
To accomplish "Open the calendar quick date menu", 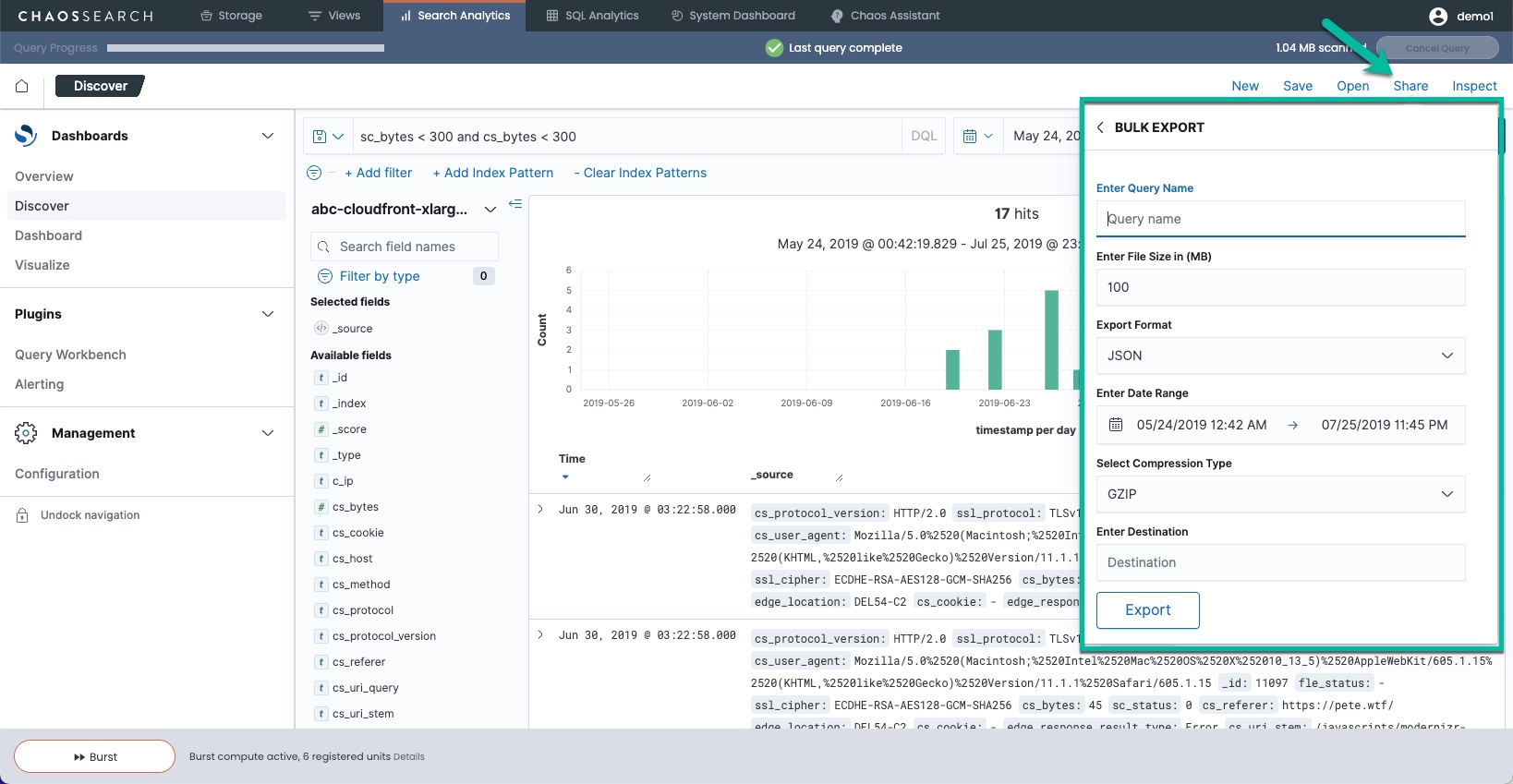I will [978, 136].
